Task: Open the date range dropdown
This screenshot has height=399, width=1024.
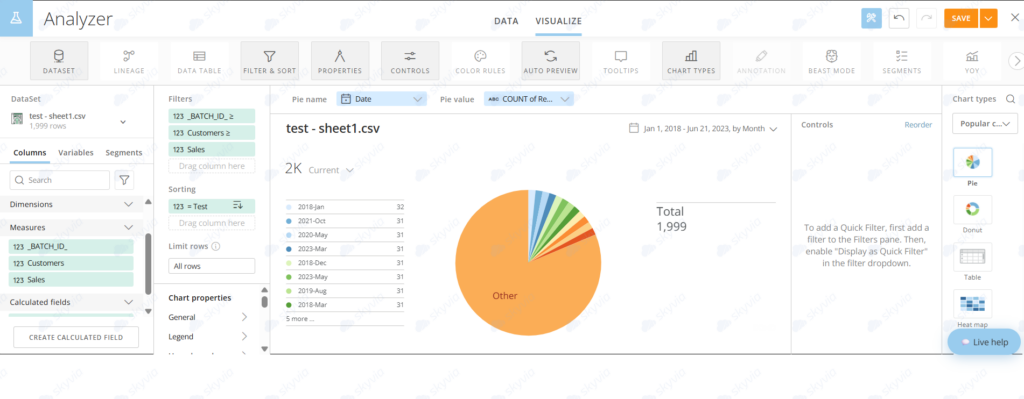Action: coord(703,129)
